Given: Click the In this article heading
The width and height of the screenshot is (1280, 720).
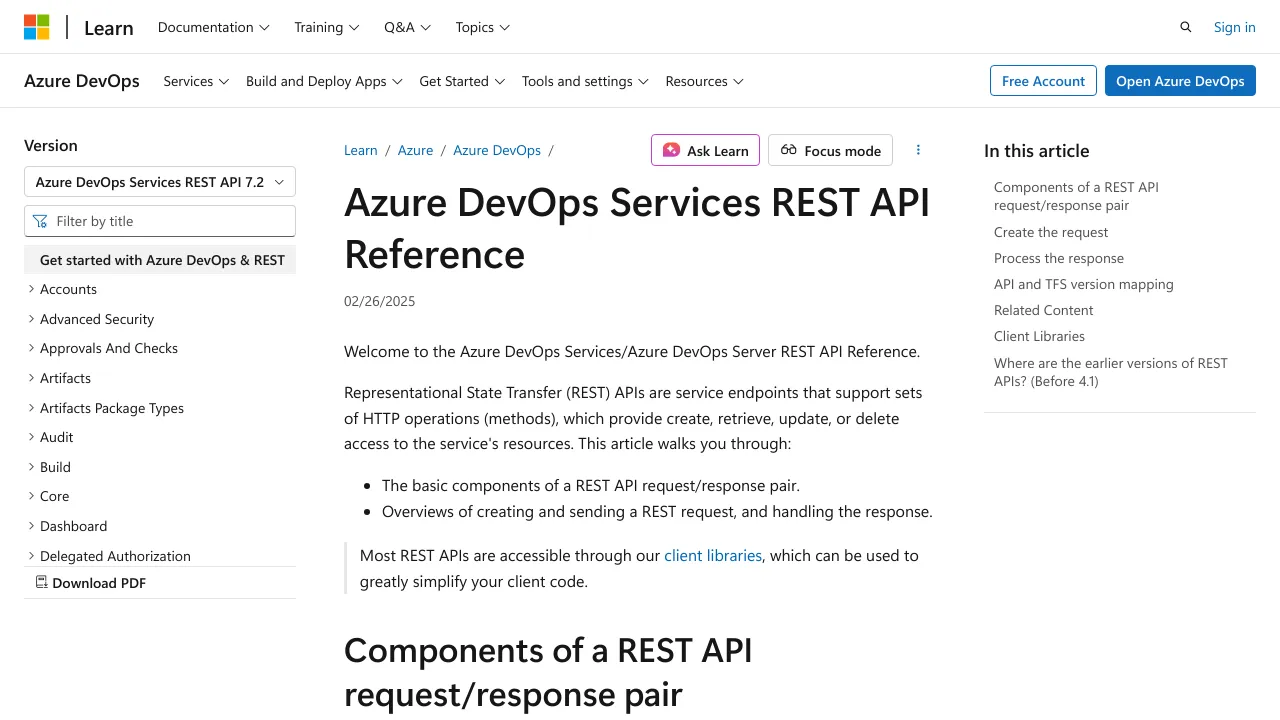Looking at the screenshot, I should [x=1036, y=151].
